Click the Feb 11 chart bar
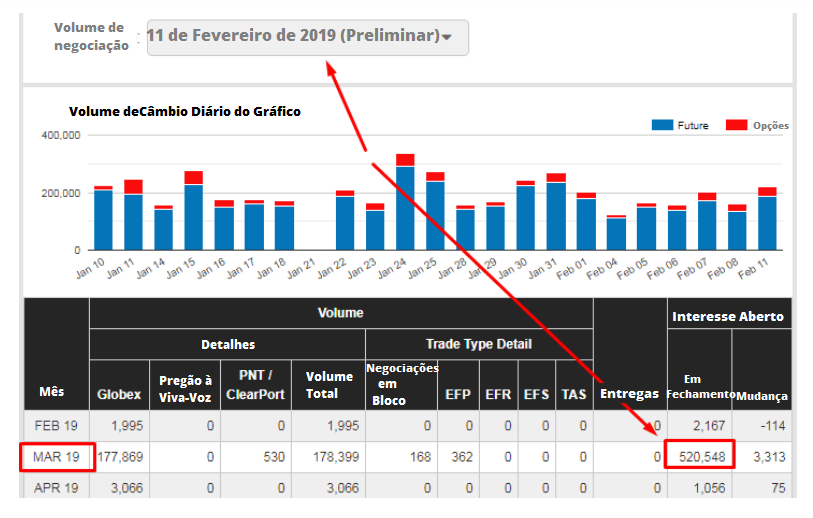This screenshot has height=518, width=813. 767,220
